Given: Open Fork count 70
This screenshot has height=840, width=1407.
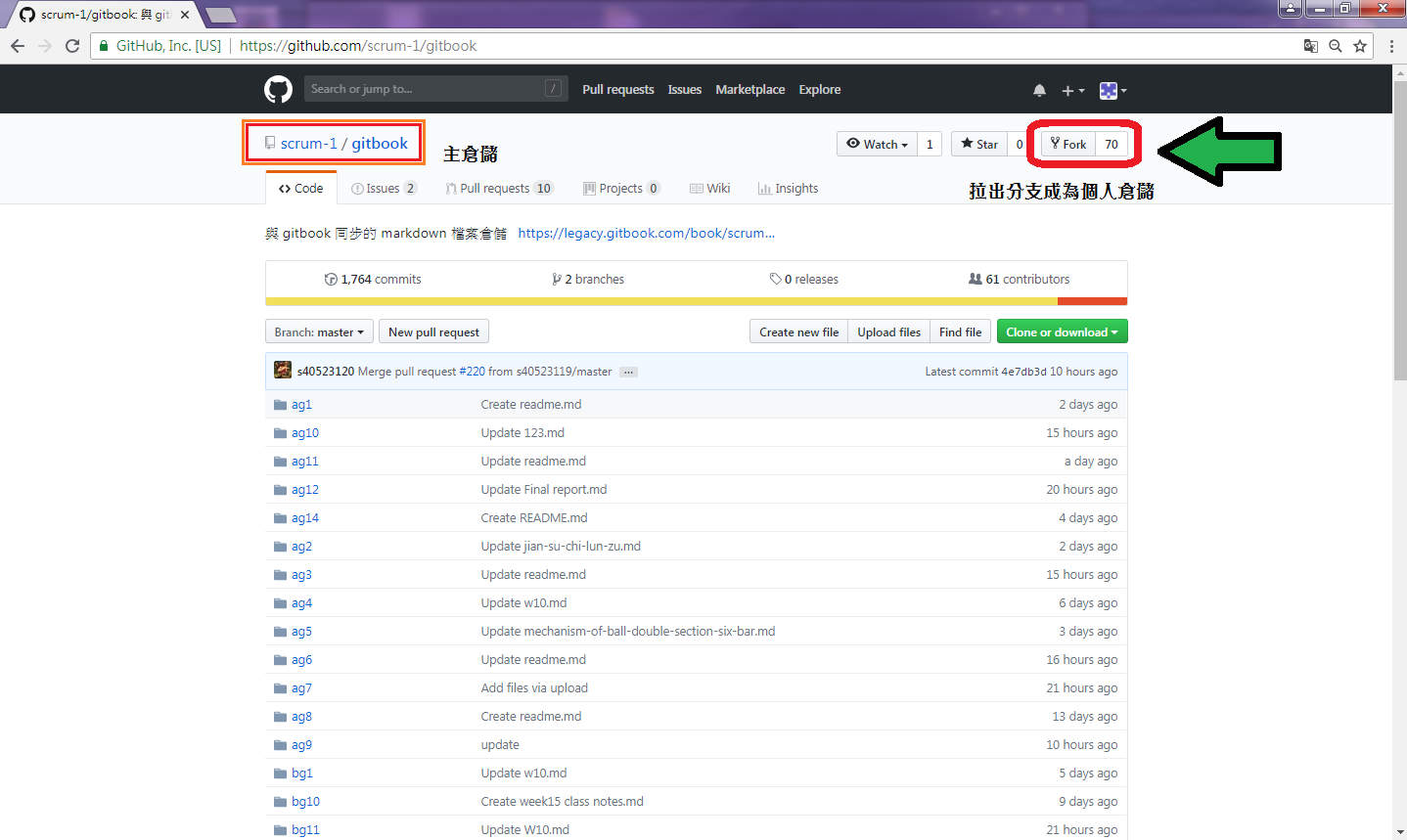Looking at the screenshot, I should pyautogui.click(x=1112, y=144).
